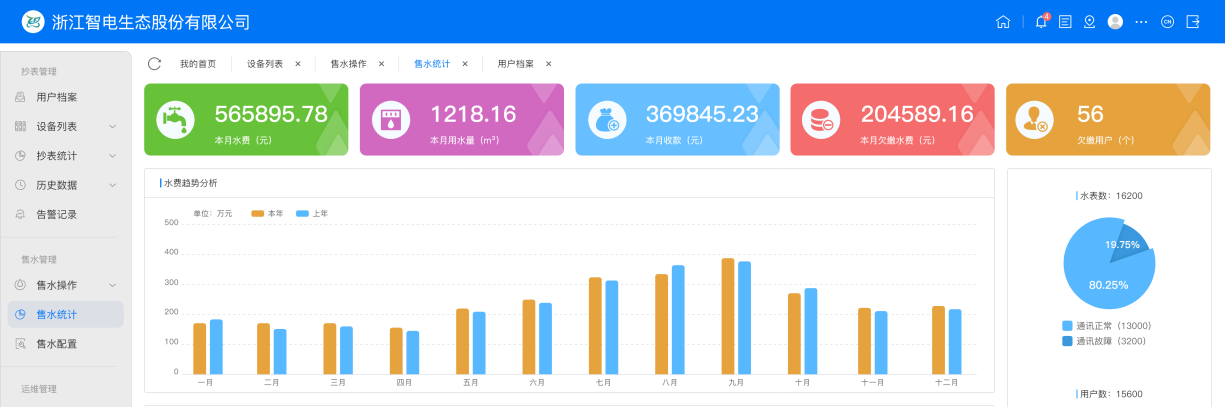Screen dimensions: 1226x407
Task: Open the document list icon in header
Action: pos(1065,22)
